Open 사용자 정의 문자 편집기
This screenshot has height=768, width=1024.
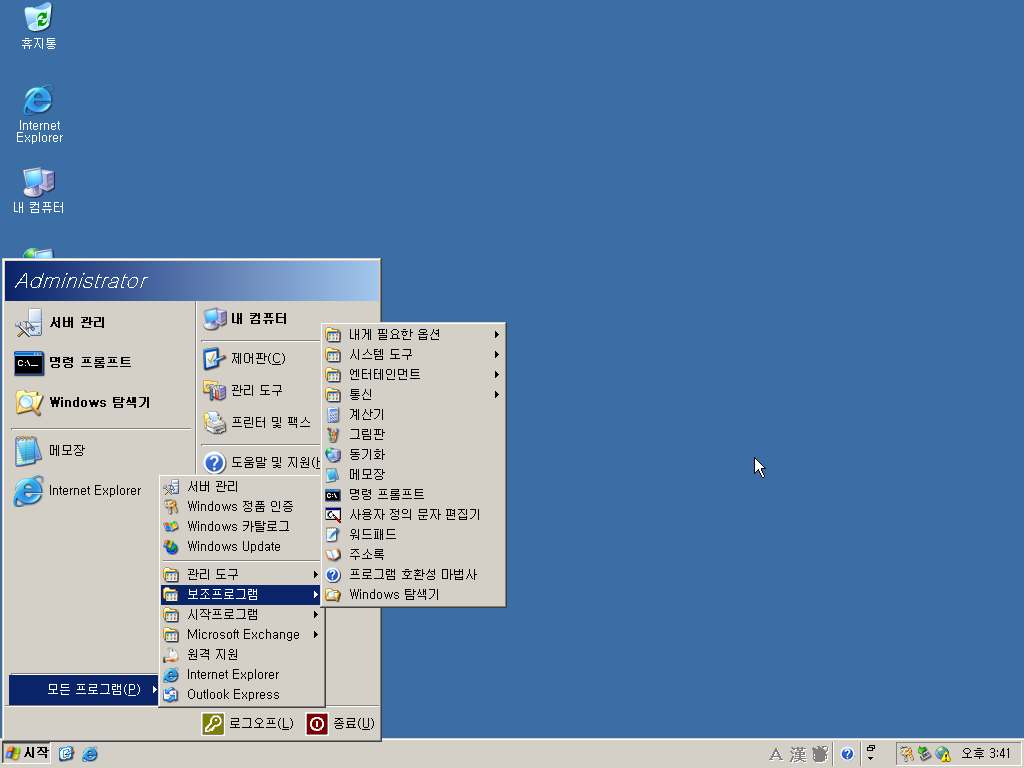[x=413, y=515]
